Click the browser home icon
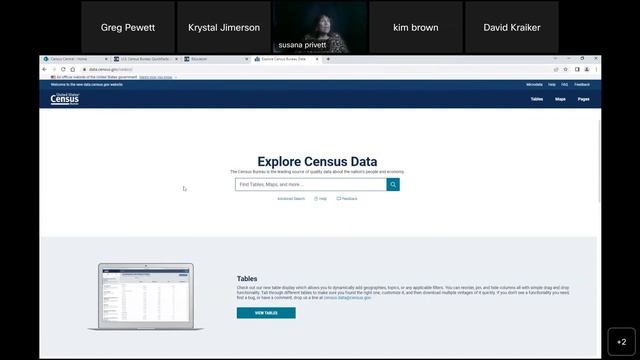This screenshot has height=360, width=640. click(x=73, y=69)
